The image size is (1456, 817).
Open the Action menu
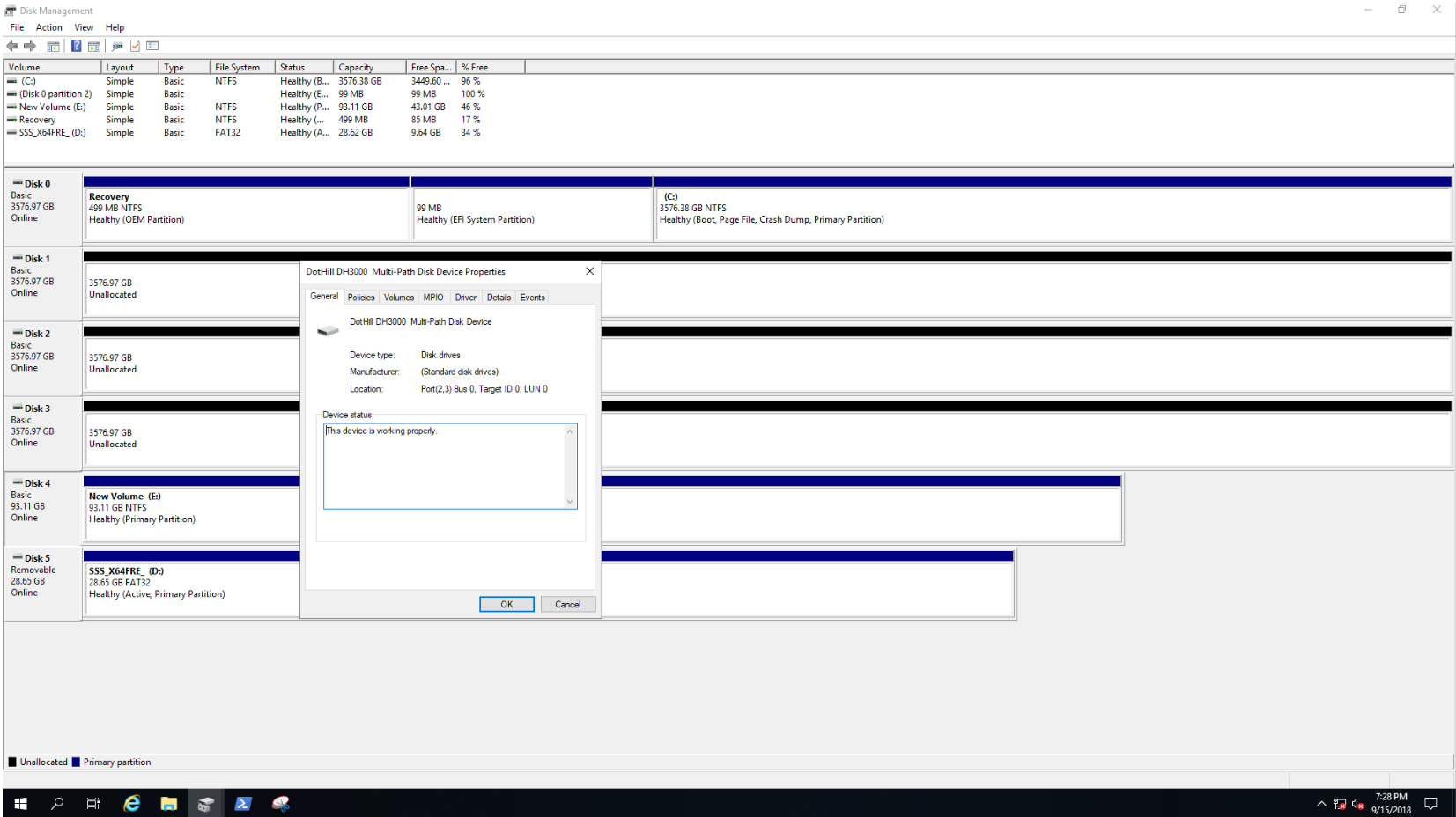point(48,27)
